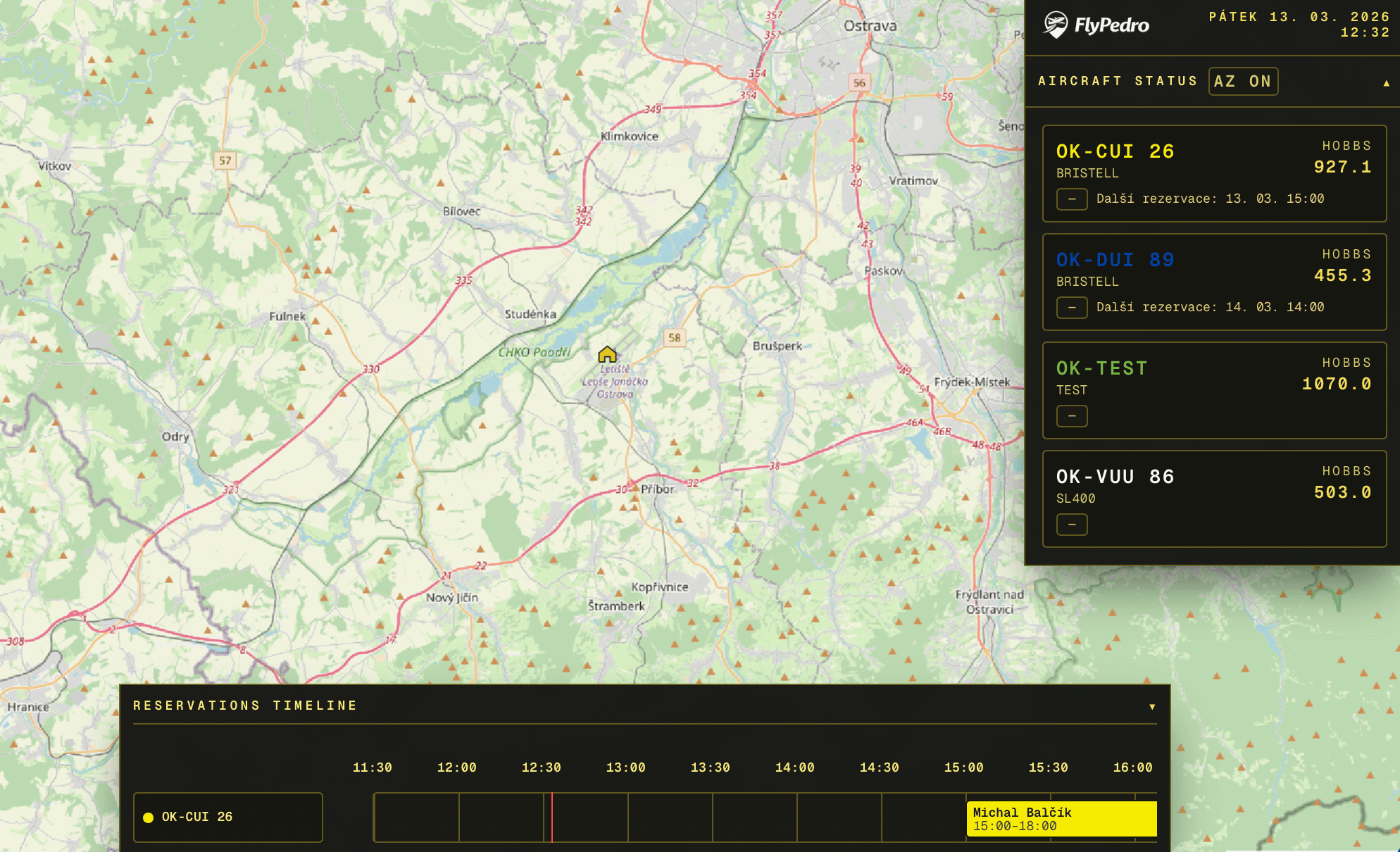Click the minus icon on the OK-DUI 89 card

1071,308
